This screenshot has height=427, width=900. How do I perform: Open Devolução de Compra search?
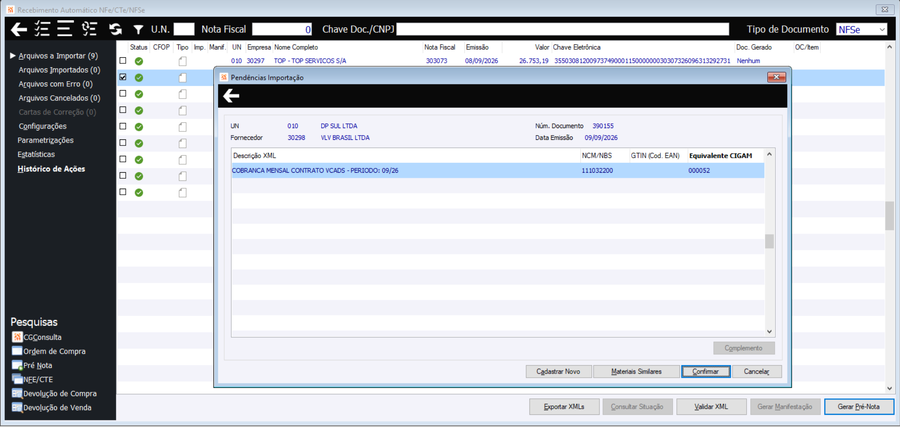coord(54,394)
